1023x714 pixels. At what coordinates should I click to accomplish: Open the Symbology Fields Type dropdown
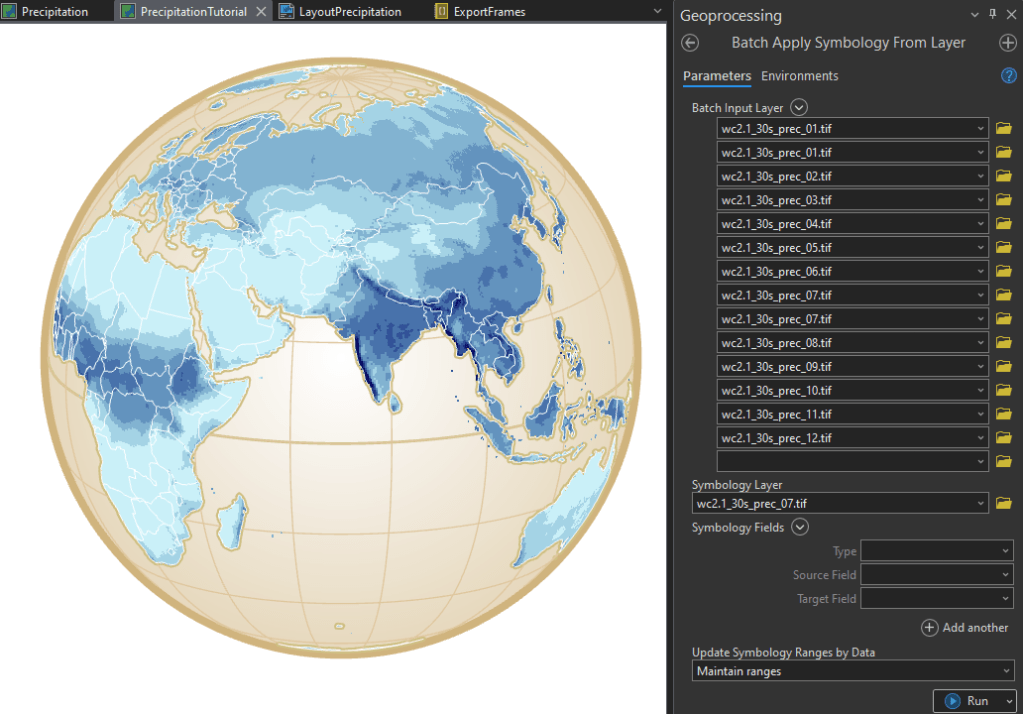tap(937, 551)
